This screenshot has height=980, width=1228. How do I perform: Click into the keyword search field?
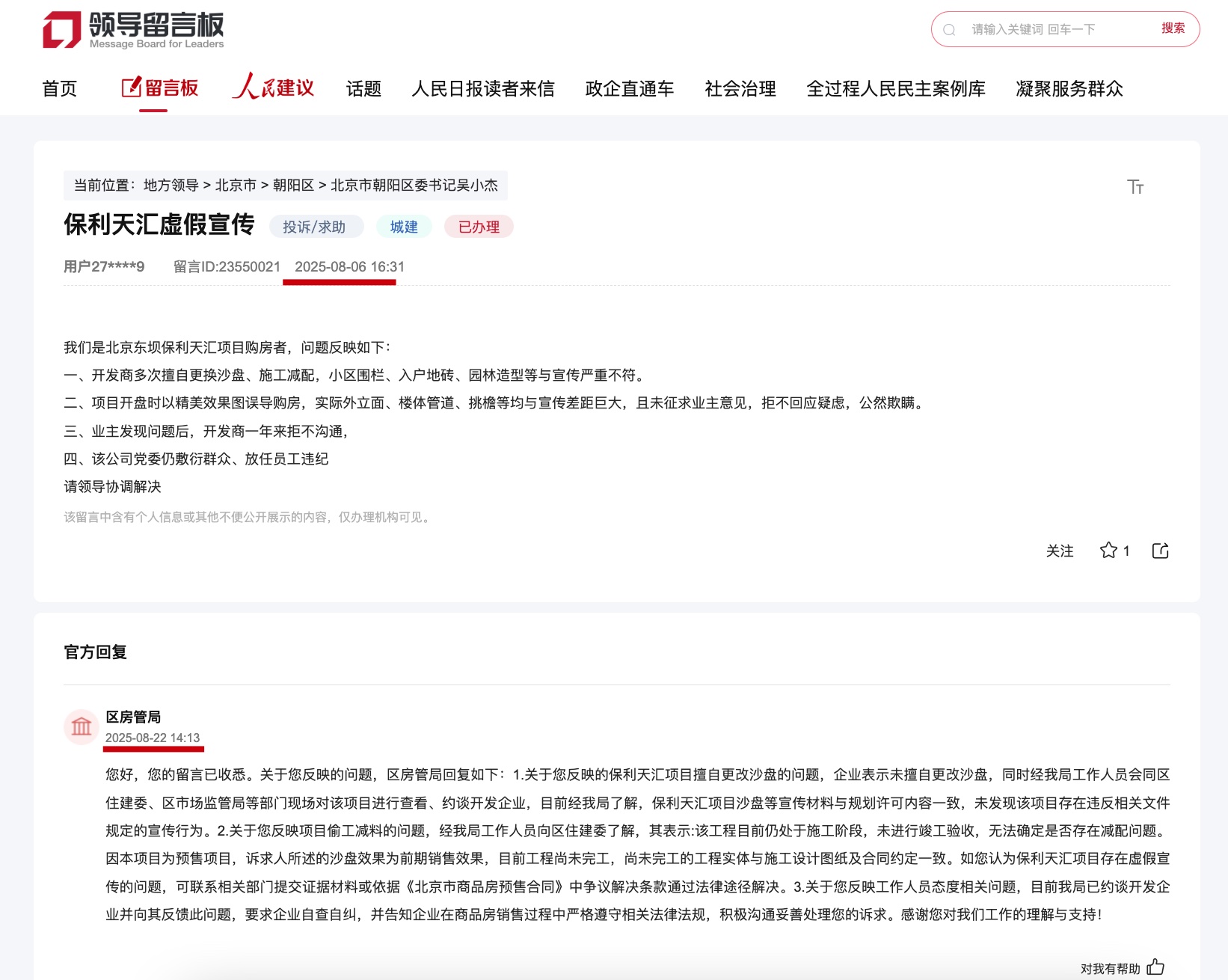point(1054,30)
